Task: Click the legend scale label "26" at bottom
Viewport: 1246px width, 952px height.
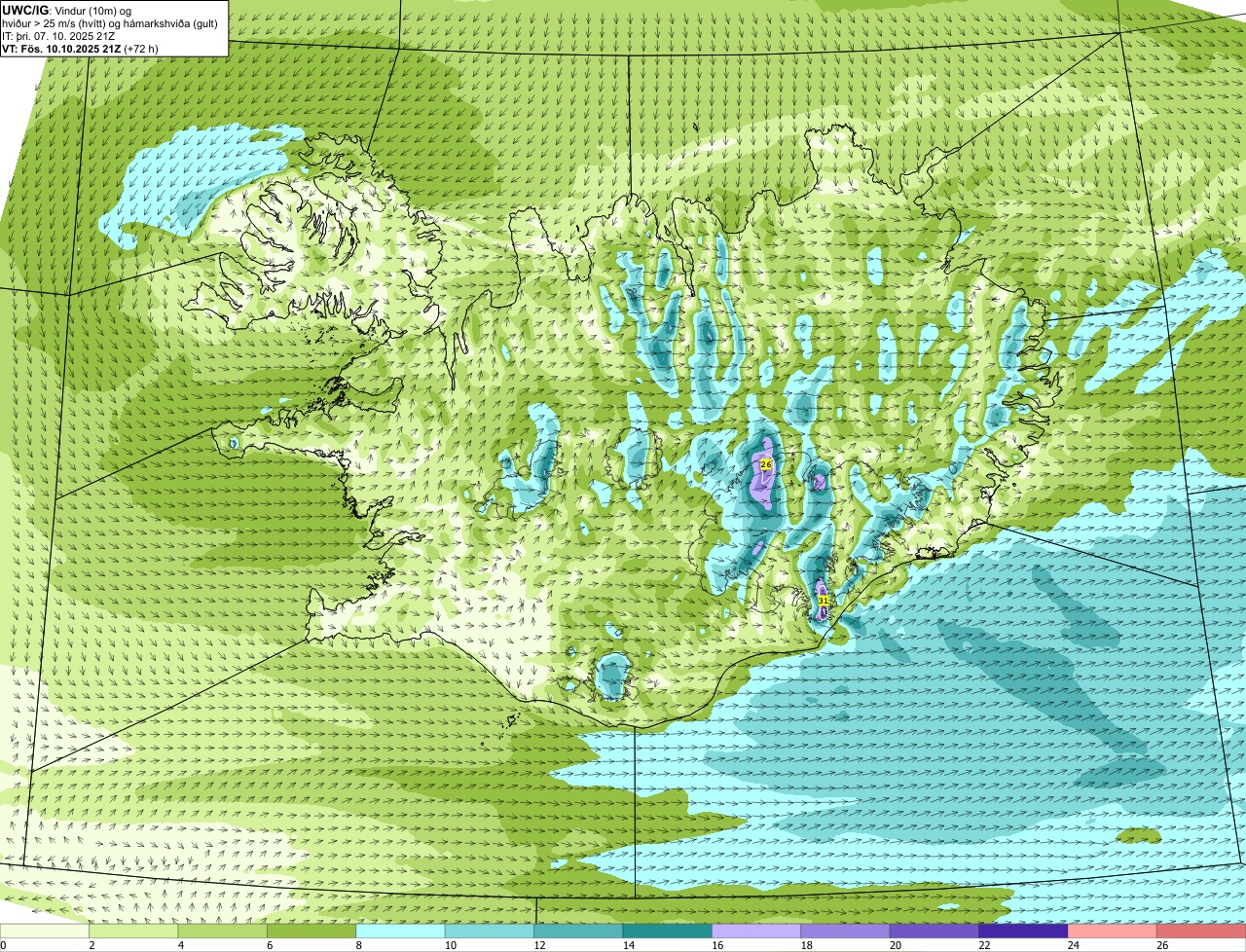Action: pos(1162,945)
